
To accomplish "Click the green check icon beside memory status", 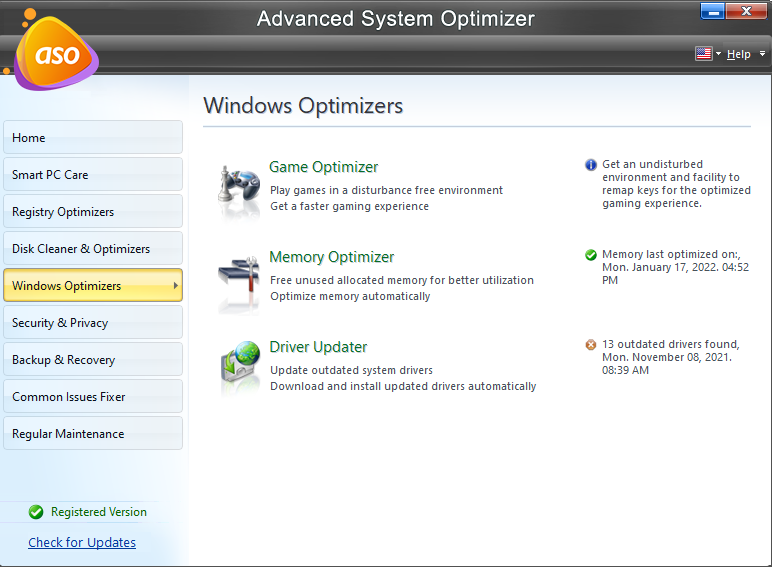I will point(591,254).
